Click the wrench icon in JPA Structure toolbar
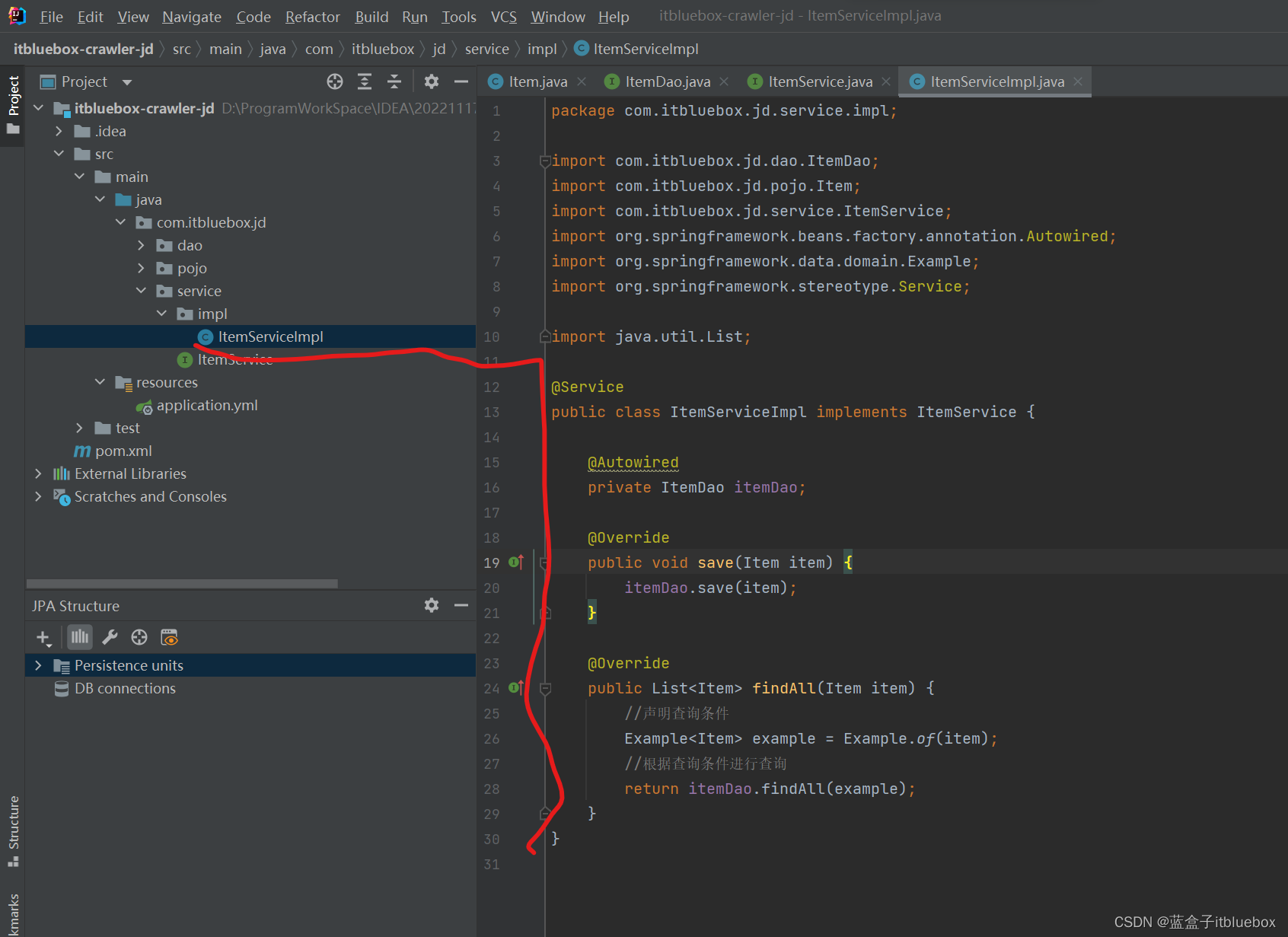 pyautogui.click(x=110, y=637)
